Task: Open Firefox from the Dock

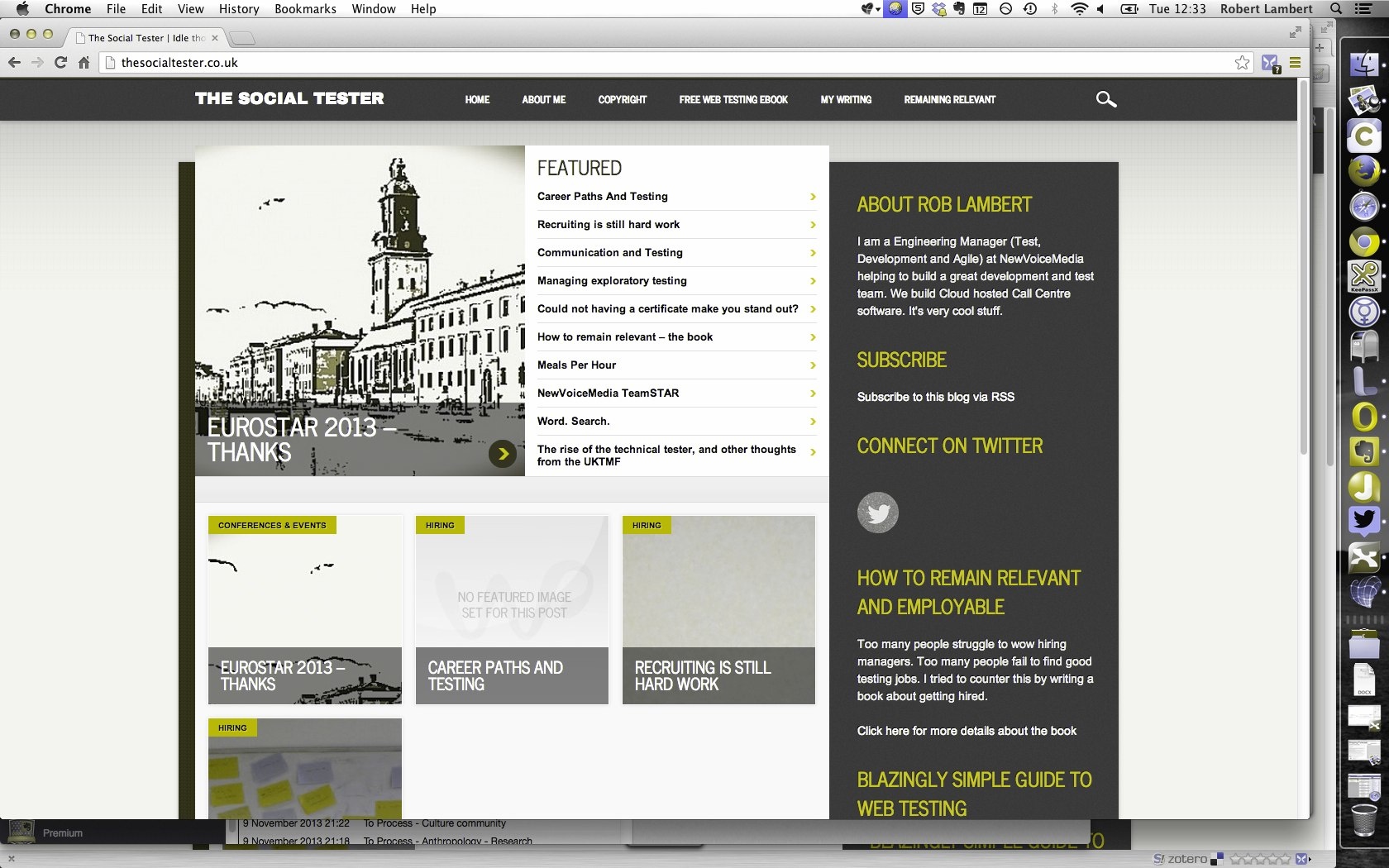Action: tap(1364, 171)
